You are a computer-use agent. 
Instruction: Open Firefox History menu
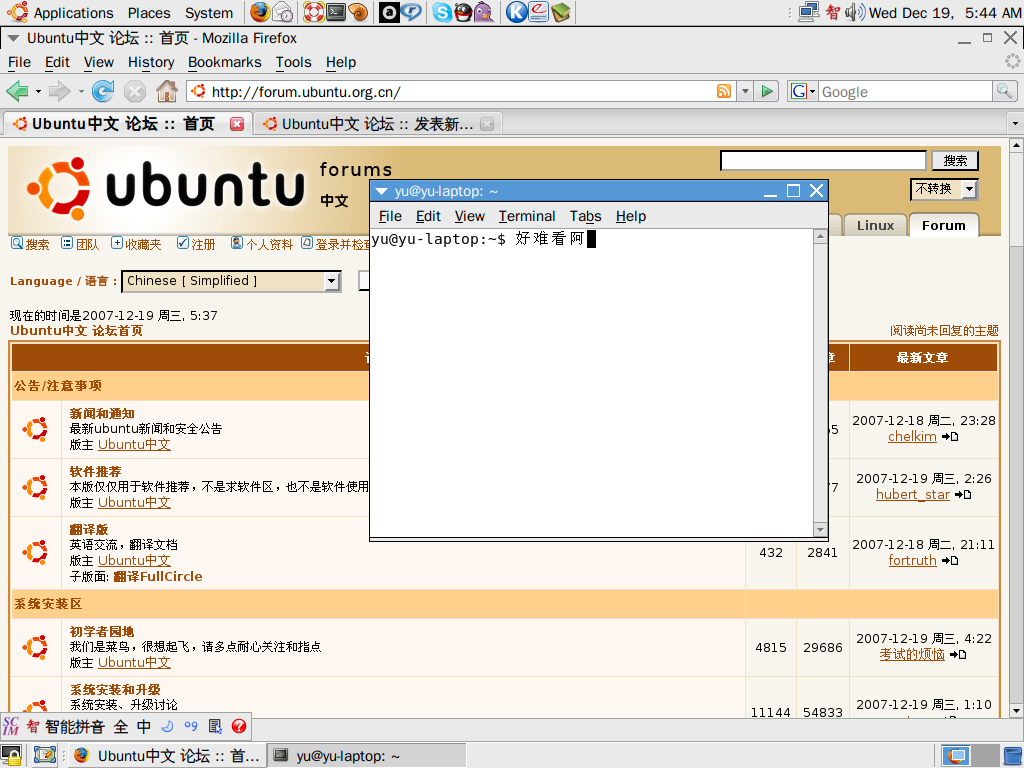pyautogui.click(x=151, y=62)
